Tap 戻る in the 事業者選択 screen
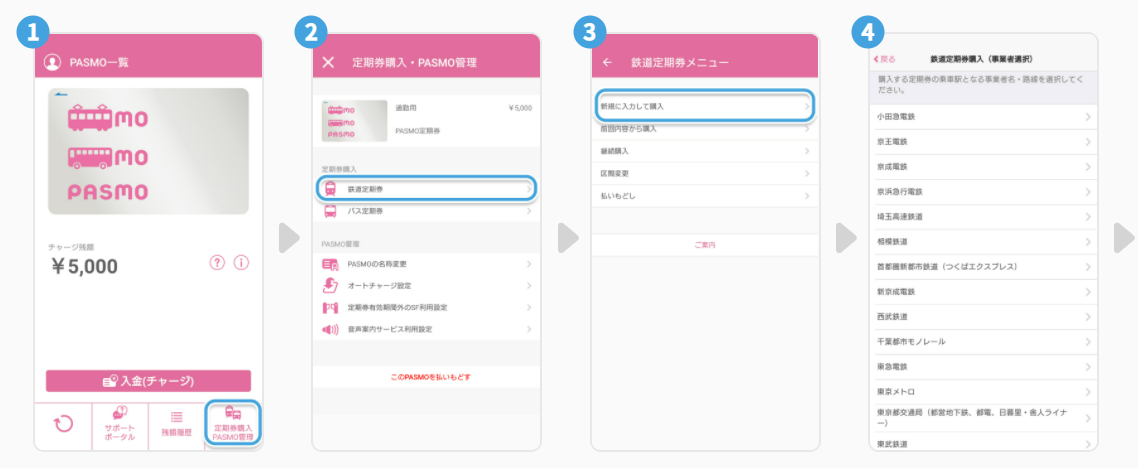This screenshot has height=468, width=1138. point(885,59)
